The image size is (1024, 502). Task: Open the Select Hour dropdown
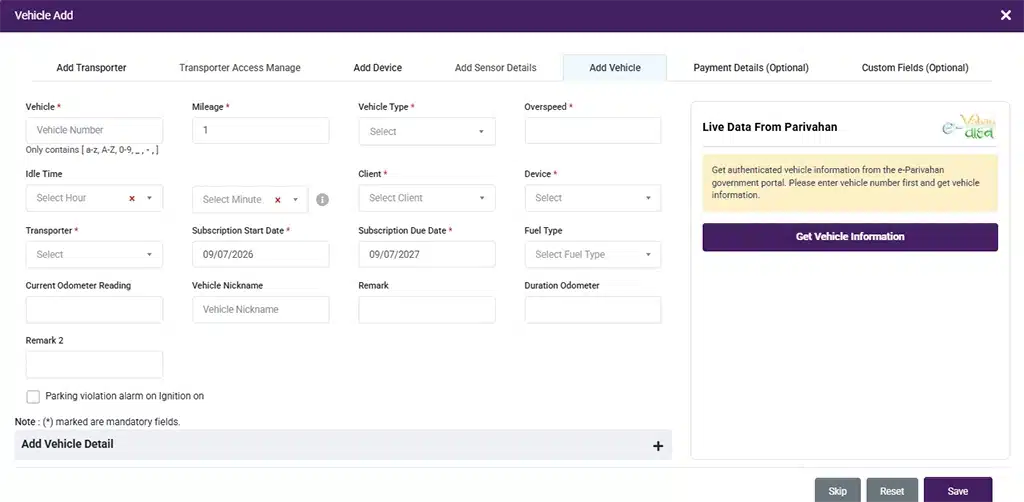coord(94,198)
